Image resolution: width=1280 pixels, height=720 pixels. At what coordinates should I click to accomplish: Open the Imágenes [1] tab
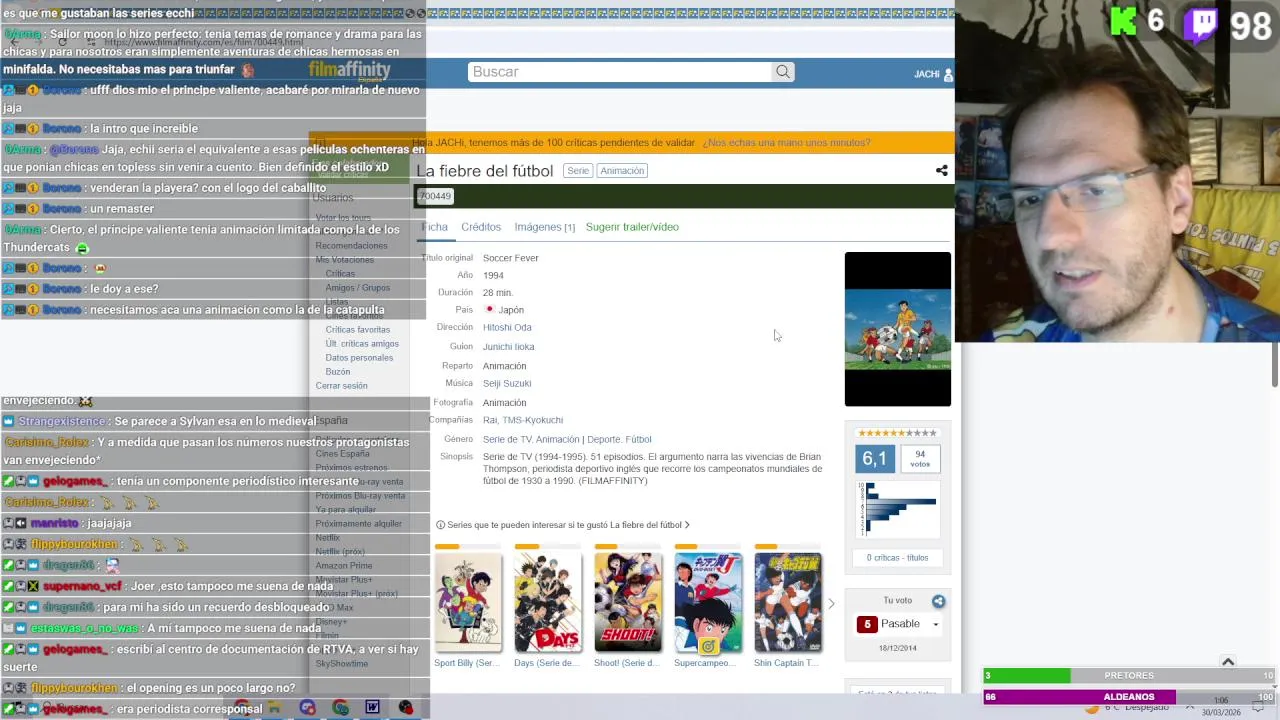click(x=544, y=227)
